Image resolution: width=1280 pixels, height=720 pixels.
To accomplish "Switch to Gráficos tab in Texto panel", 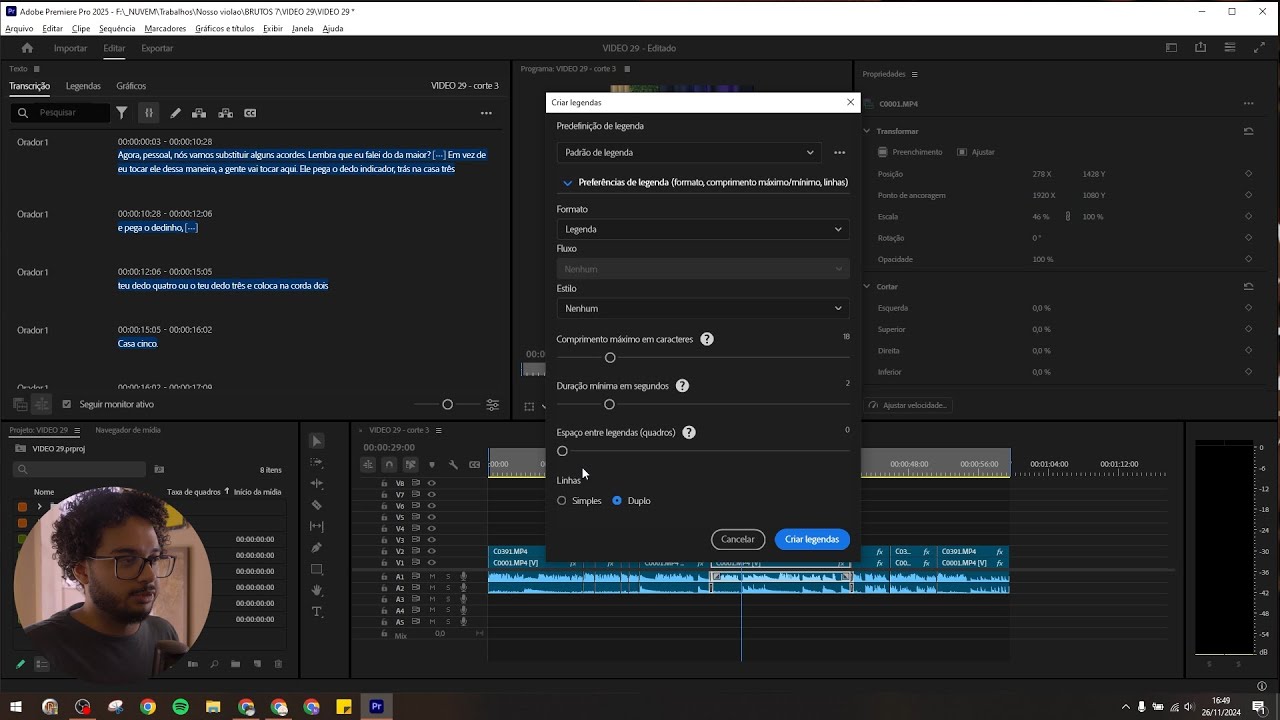I will [131, 86].
